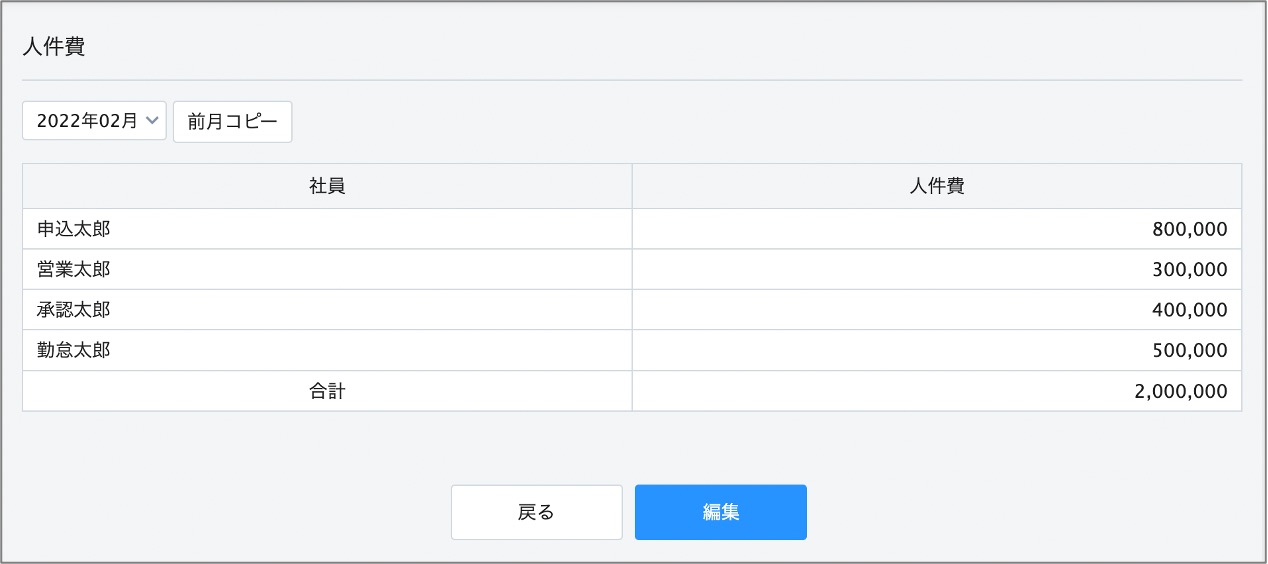Click the 300,000 labor cost cell
The width and height of the screenshot is (1268, 564).
937,269
